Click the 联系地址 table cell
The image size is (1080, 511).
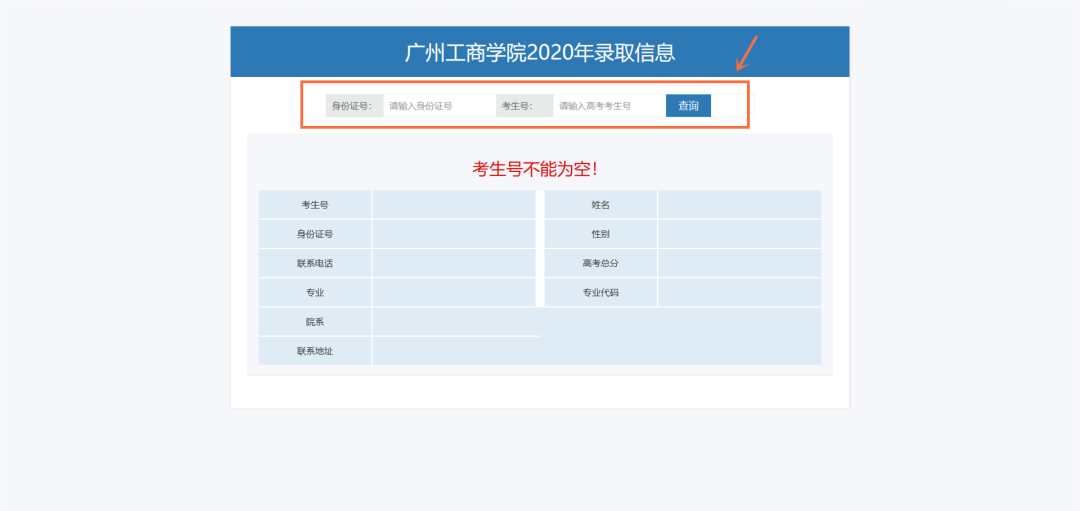pos(315,351)
